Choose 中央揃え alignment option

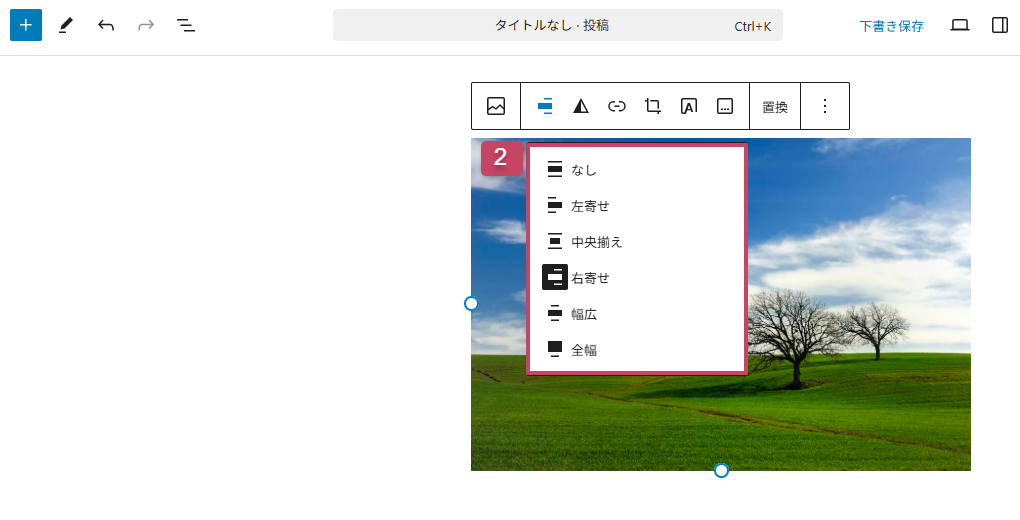click(x=596, y=242)
